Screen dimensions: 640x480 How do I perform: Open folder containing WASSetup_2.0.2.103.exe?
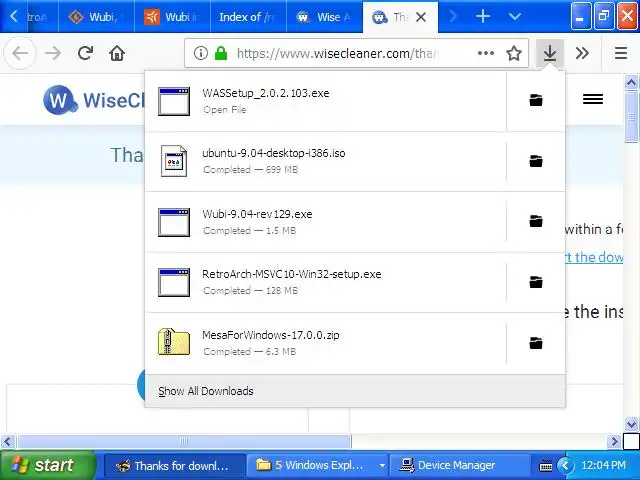tap(536, 100)
